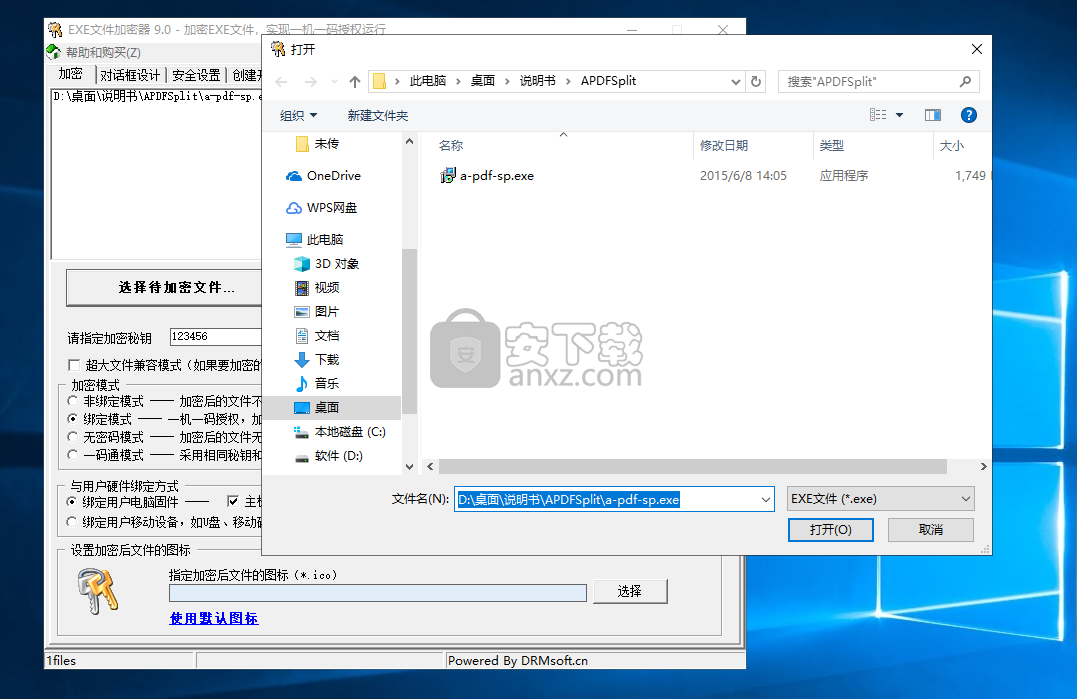1077x699 pixels.
Task: Sort files by 名称 column
Action: point(451,146)
